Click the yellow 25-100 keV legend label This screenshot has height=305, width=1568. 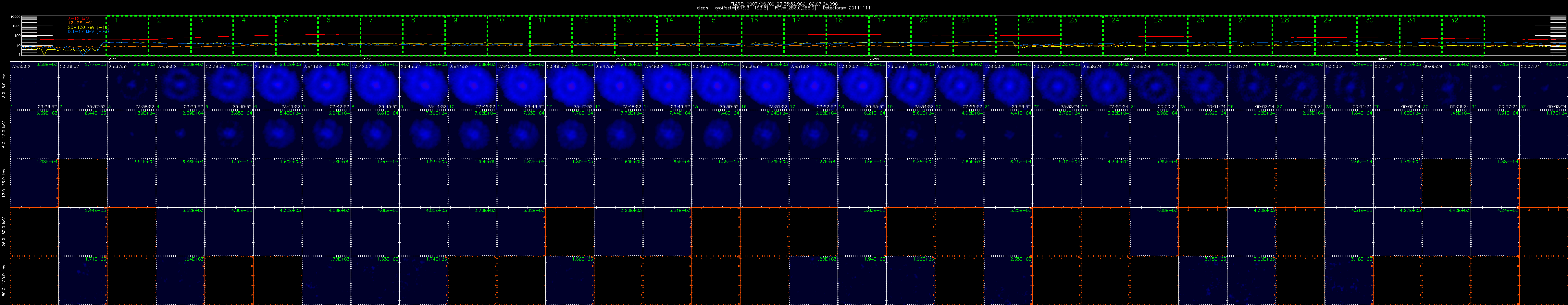[89, 27]
